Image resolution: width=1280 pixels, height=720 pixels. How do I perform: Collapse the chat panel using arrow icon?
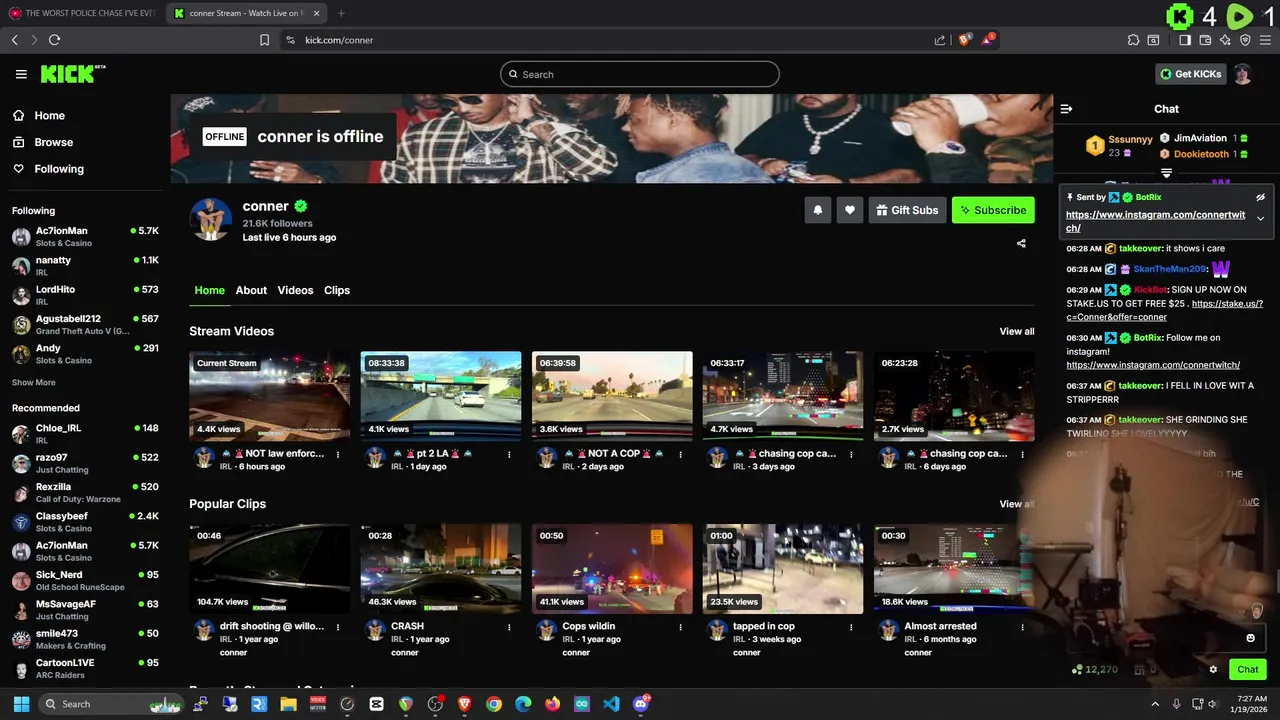pos(1066,109)
